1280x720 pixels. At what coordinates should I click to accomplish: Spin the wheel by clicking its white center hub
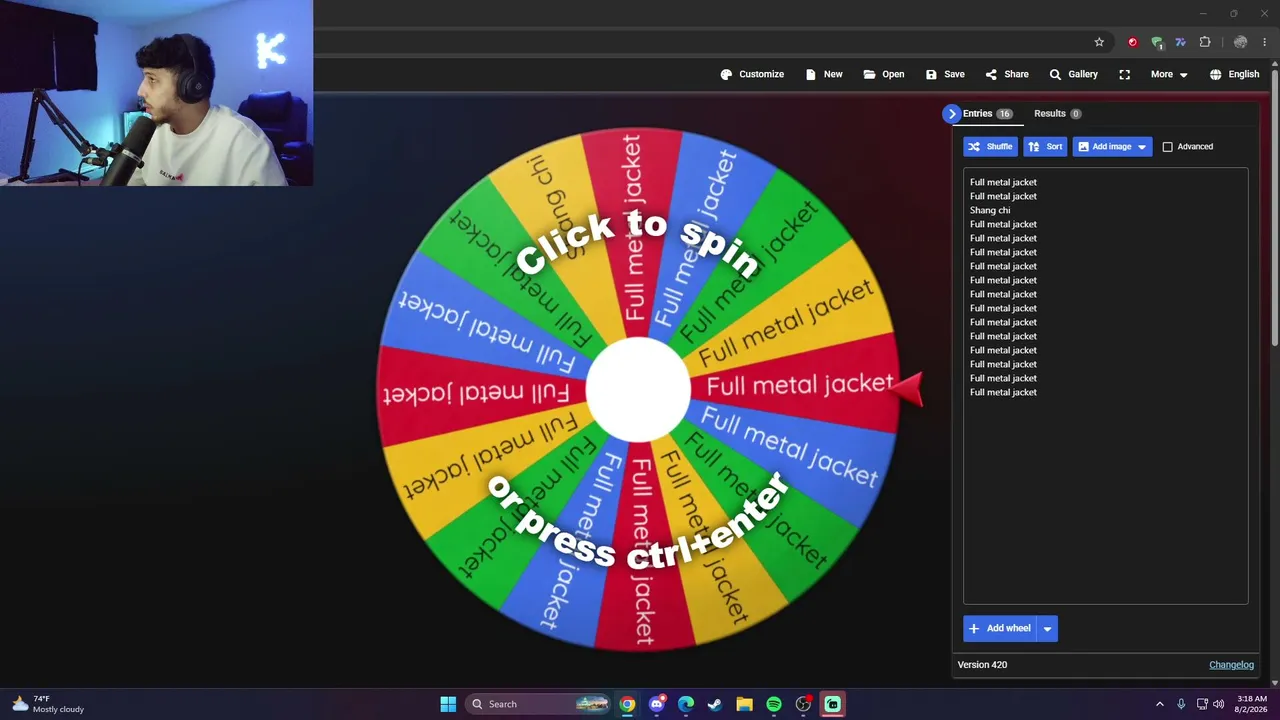(638, 390)
